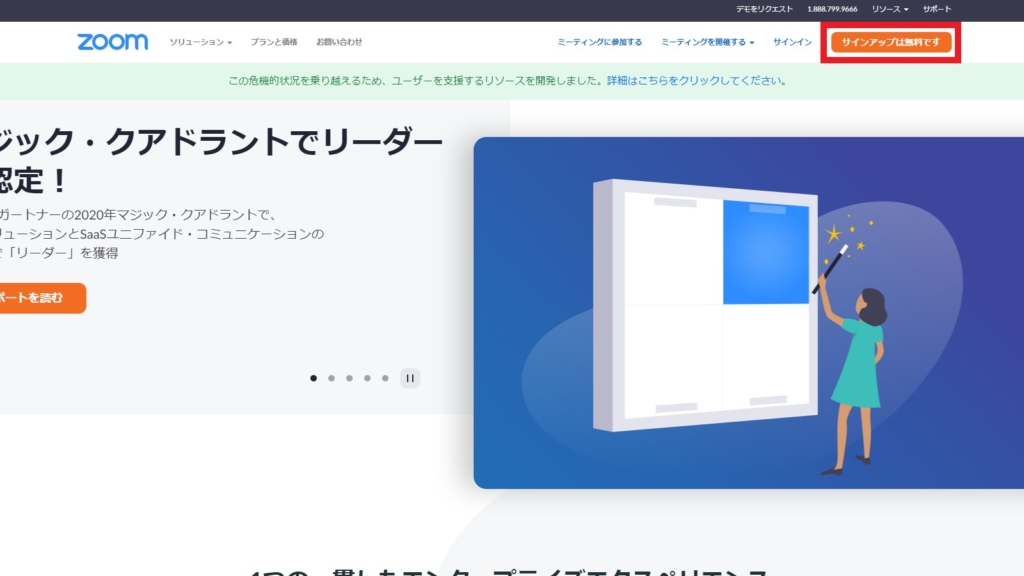Screen dimensions: 1024x576
Task: Click the Magic Quadrant illustration banner
Action: point(748,313)
